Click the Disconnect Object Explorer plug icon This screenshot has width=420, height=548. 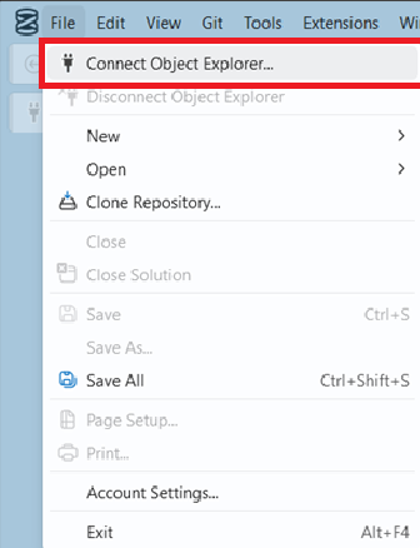pos(68,97)
